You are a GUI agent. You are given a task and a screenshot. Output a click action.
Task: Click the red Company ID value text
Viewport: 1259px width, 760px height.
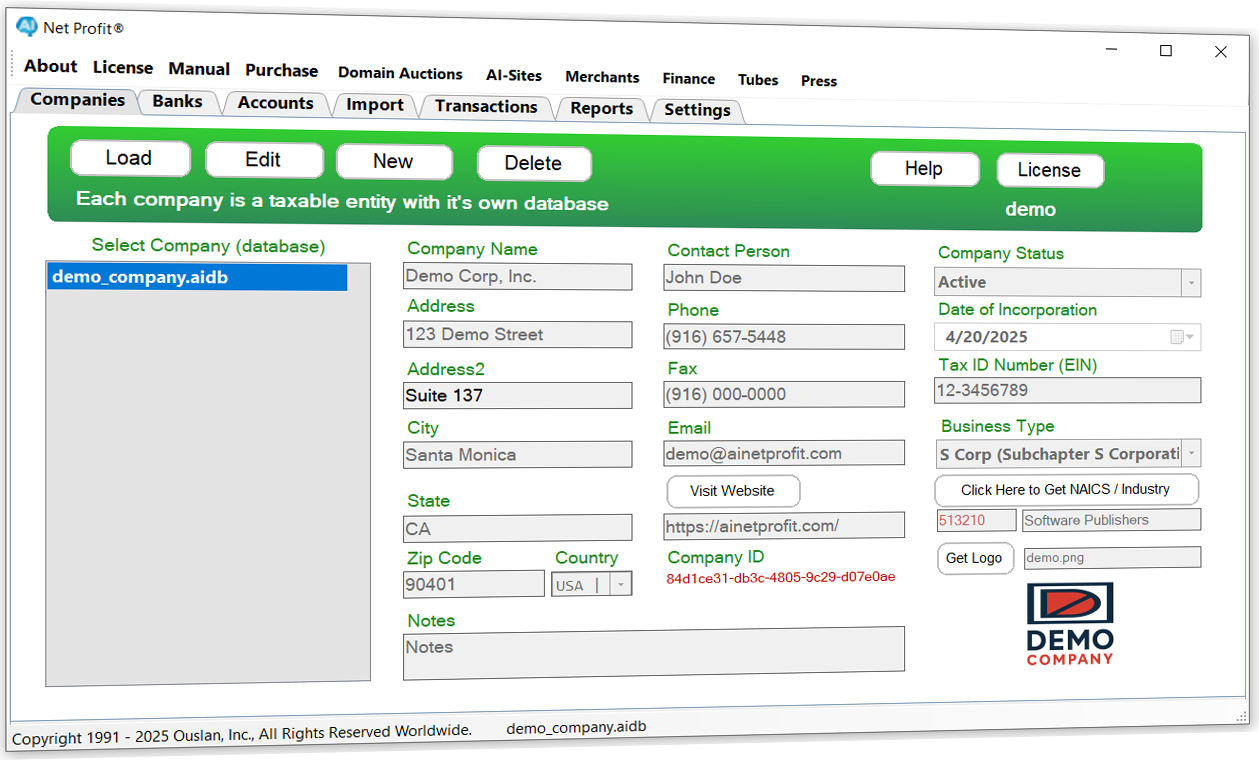click(x=781, y=577)
